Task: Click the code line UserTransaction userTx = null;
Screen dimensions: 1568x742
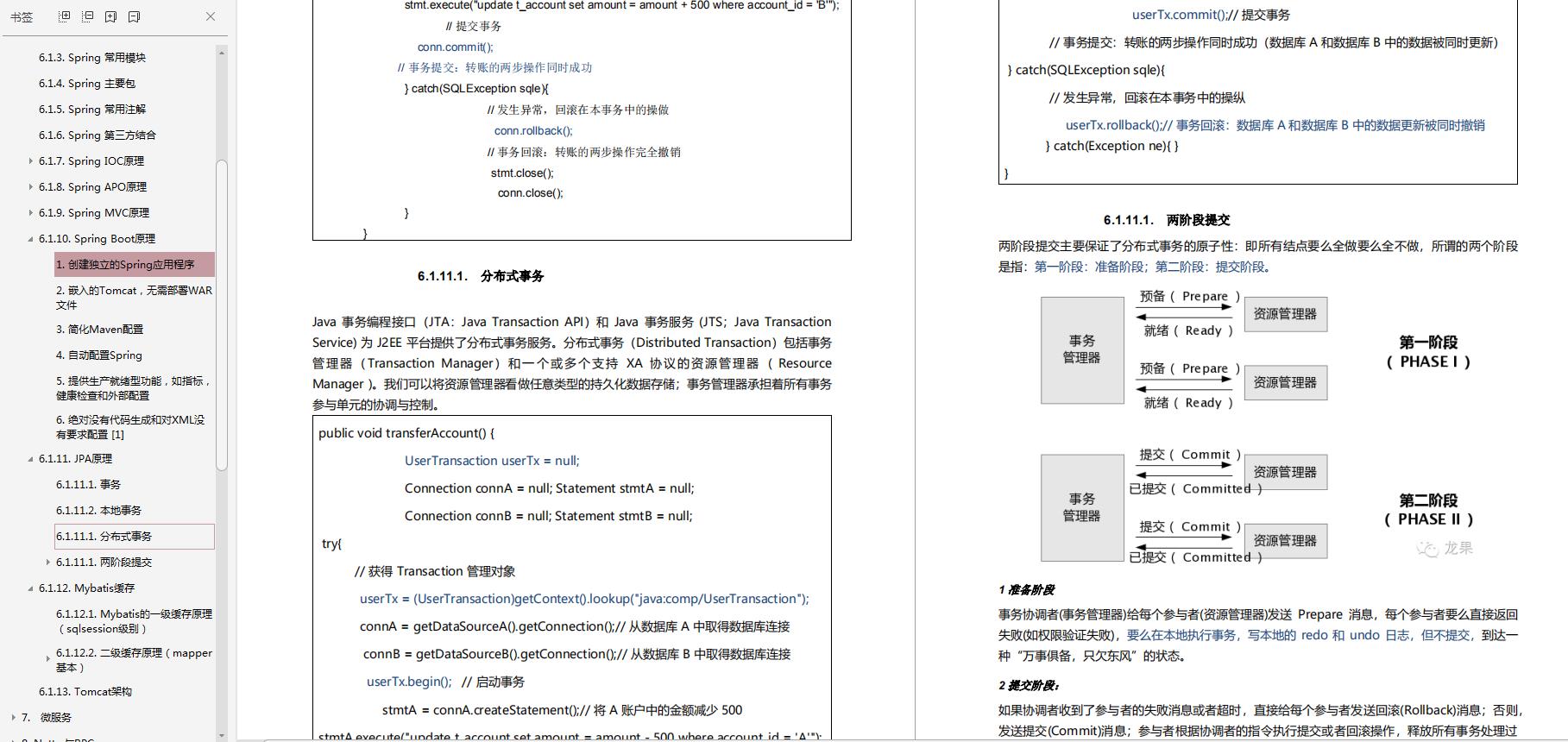Action: point(492,461)
